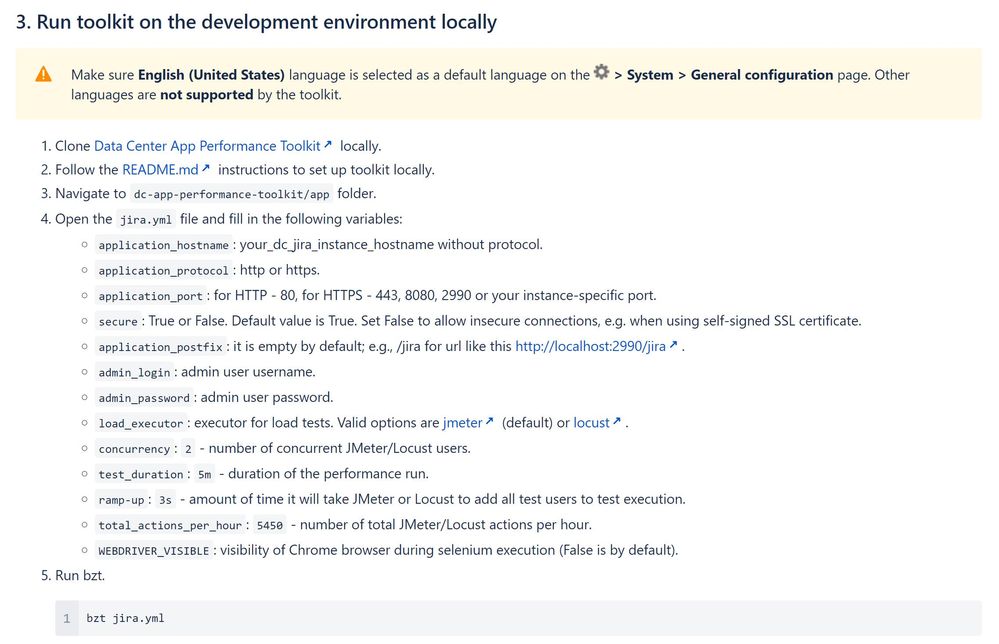Click the bold 'System' text in the note
Image resolution: width=999 pixels, height=644 pixels.
click(x=650, y=75)
